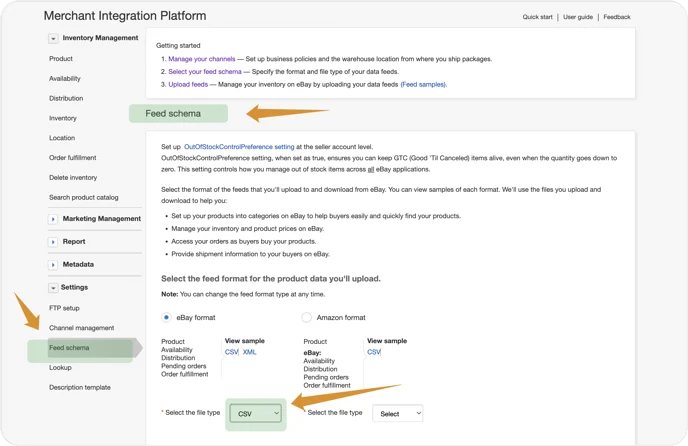This screenshot has width=688, height=446.
Task: Open the Feedback link
Action: (x=617, y=17)
